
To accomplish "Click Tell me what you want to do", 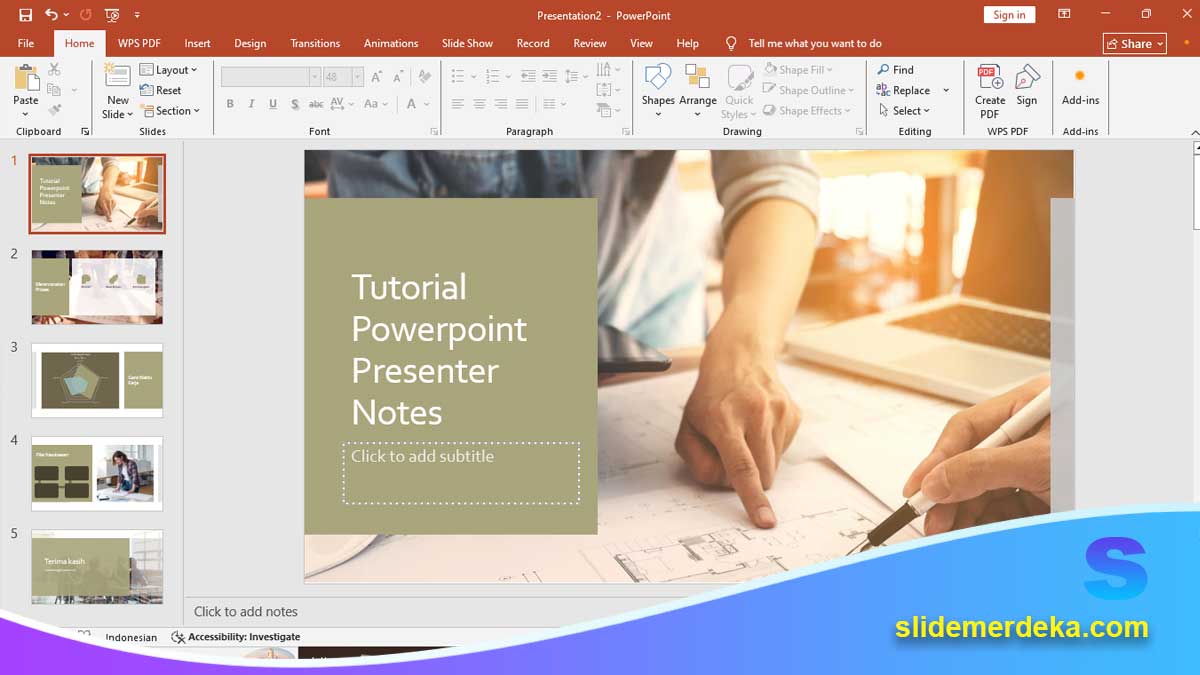I will pyautogui.click(x=803, y=43).
